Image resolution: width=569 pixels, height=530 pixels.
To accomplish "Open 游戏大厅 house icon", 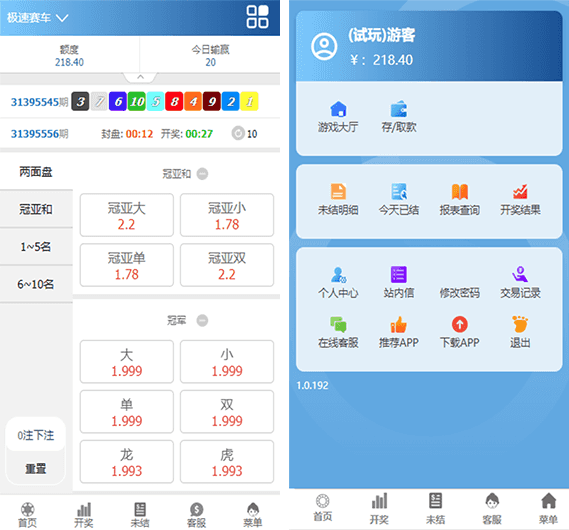I will [338, 108].
